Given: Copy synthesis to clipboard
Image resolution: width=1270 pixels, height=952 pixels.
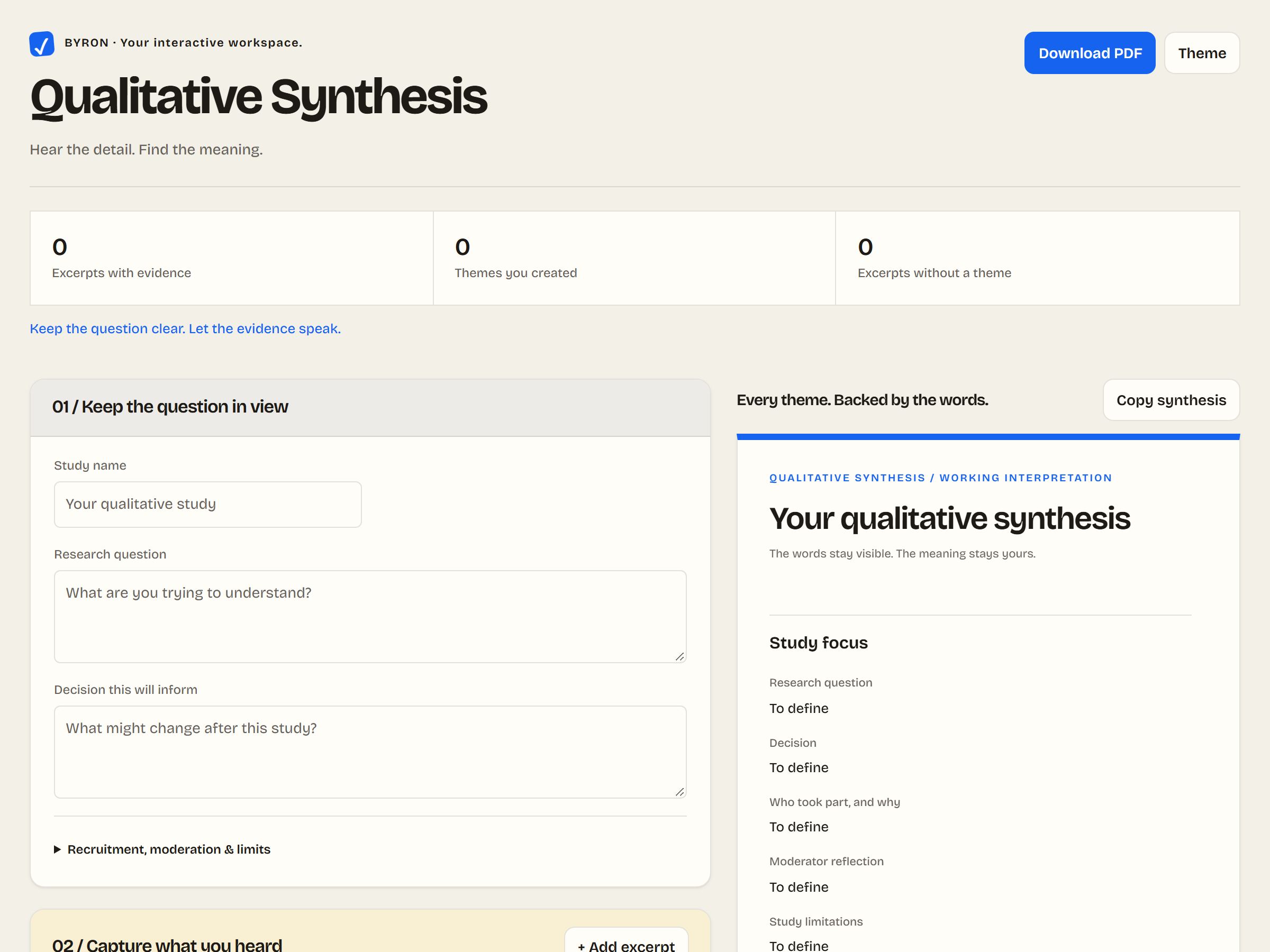Looking at the screenshot, I should point(1171,400).
